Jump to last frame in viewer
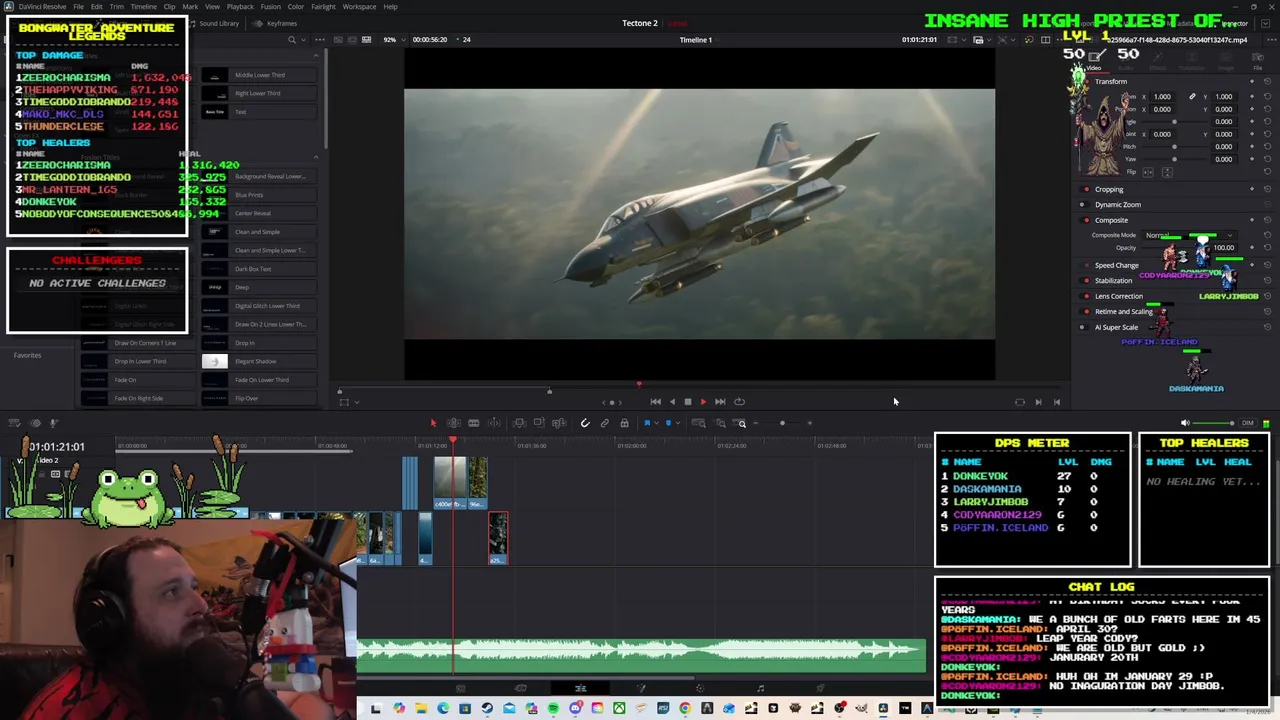Viewport: 1280px width, 720px height. point(720,402)
